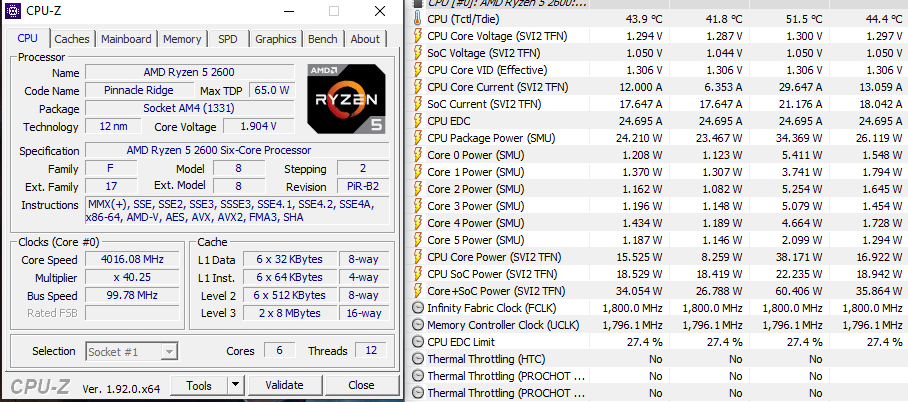Click the Core Speed value 4016.08 MHz
Viewport: 908px width, 402px height.
click(132, 259)
